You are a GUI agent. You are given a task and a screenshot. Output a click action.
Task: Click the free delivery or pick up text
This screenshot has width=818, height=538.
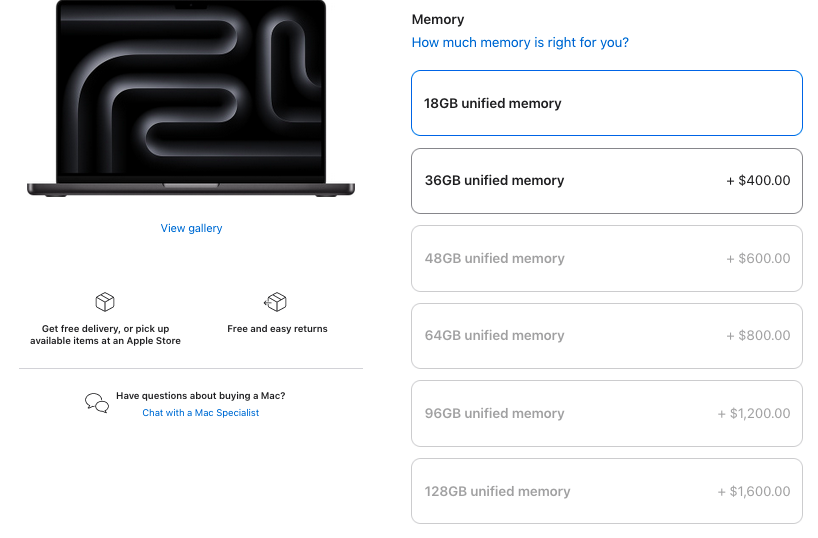coord(105,335)
